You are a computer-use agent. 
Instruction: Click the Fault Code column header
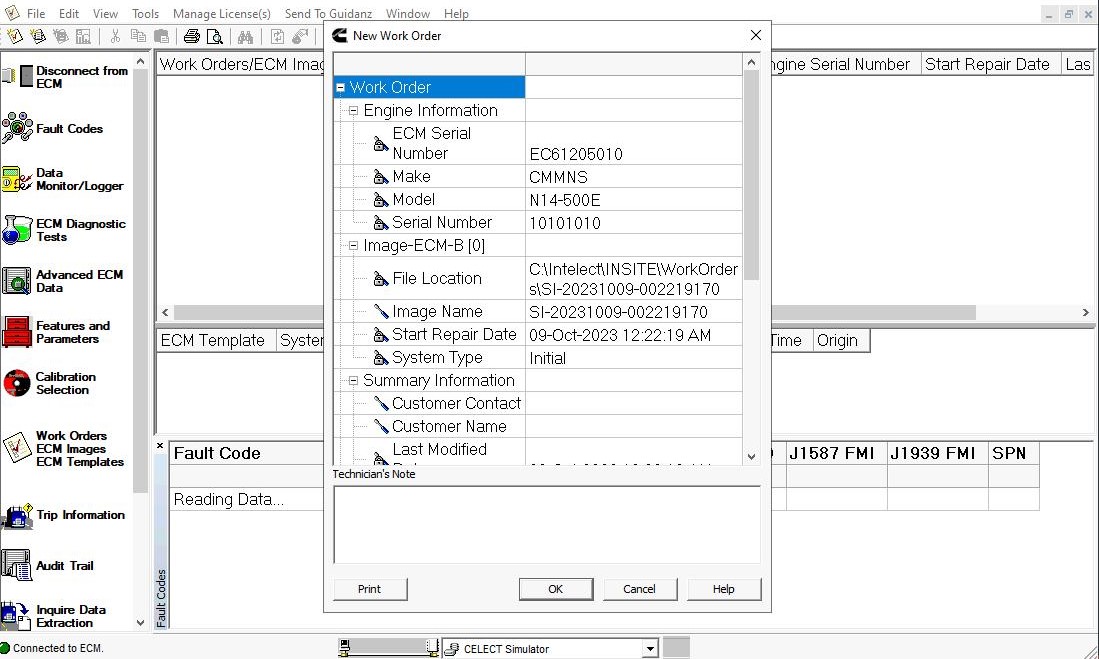[x=245, y=453]
